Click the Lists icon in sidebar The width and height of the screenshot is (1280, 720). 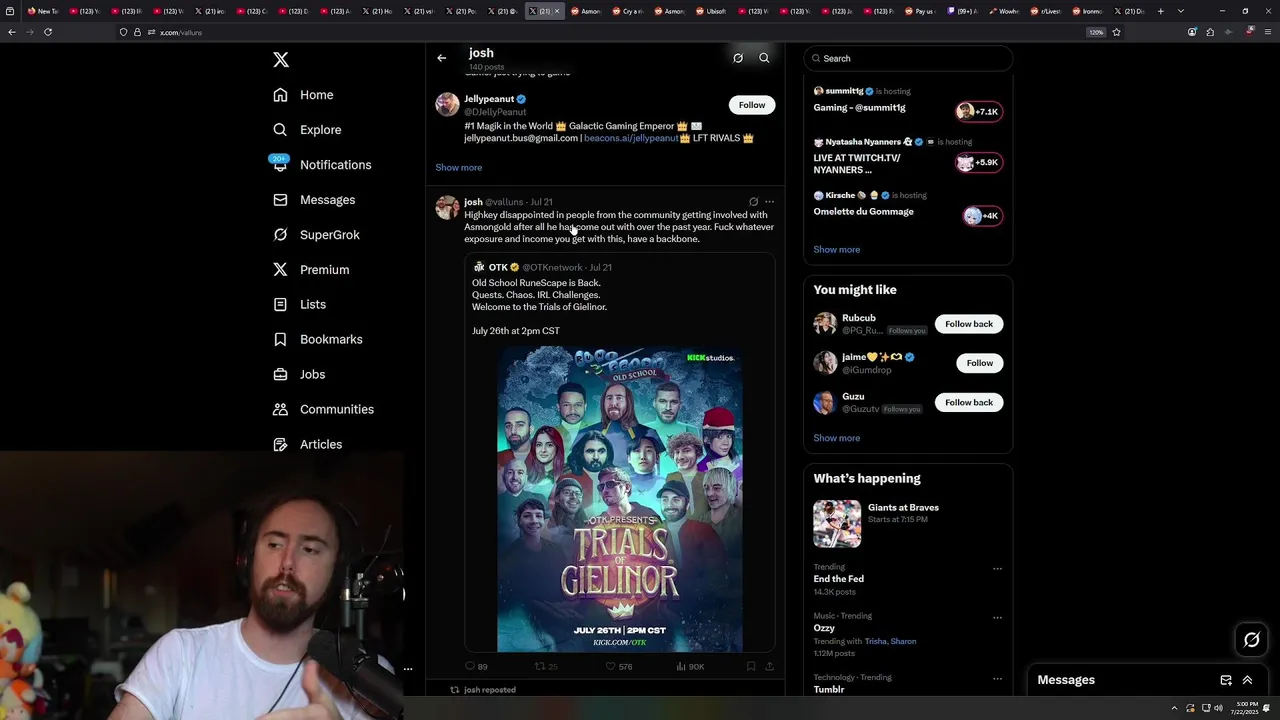coord(280,305)
